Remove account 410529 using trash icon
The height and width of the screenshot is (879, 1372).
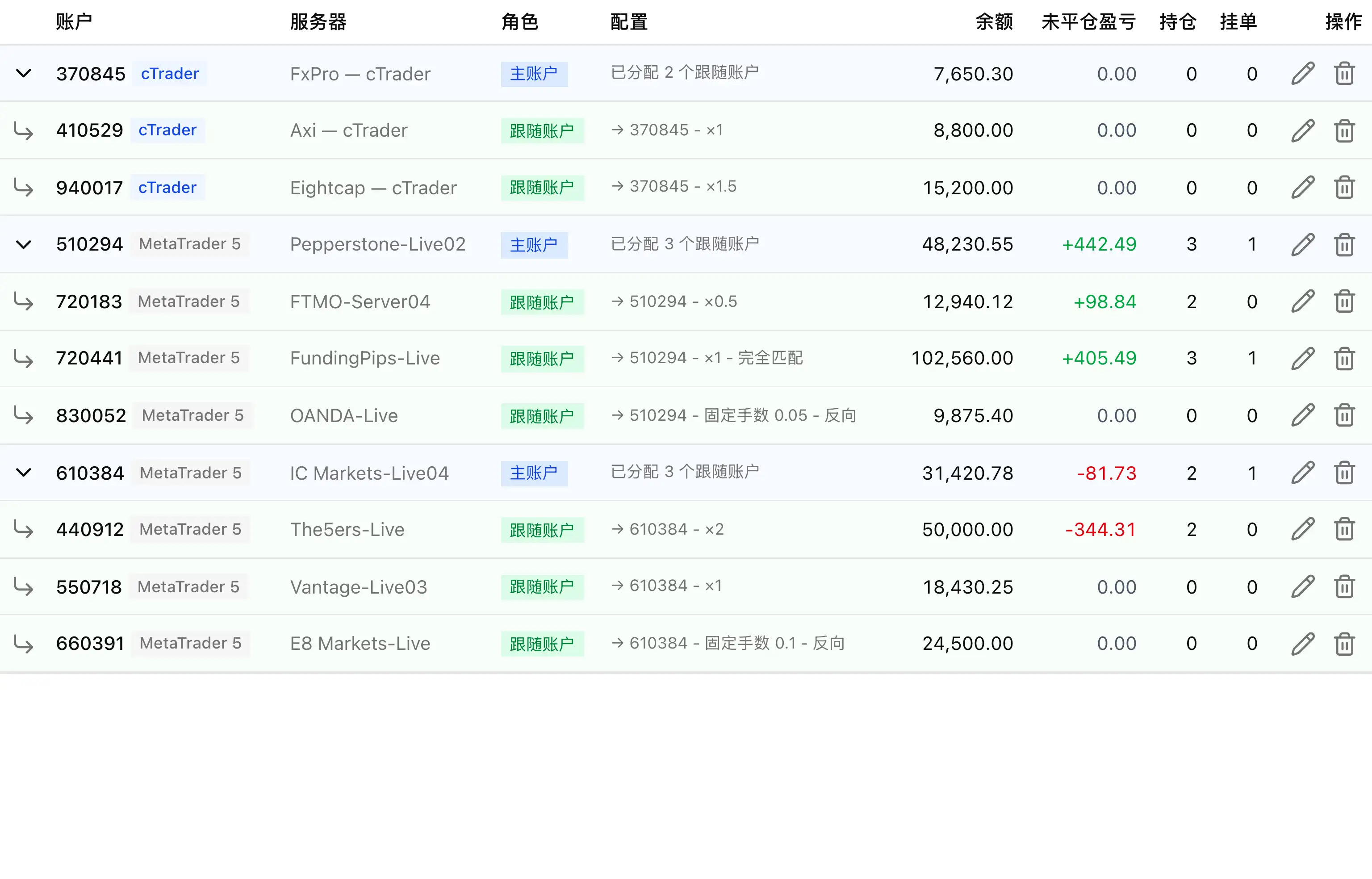[x=1345, y=131]
